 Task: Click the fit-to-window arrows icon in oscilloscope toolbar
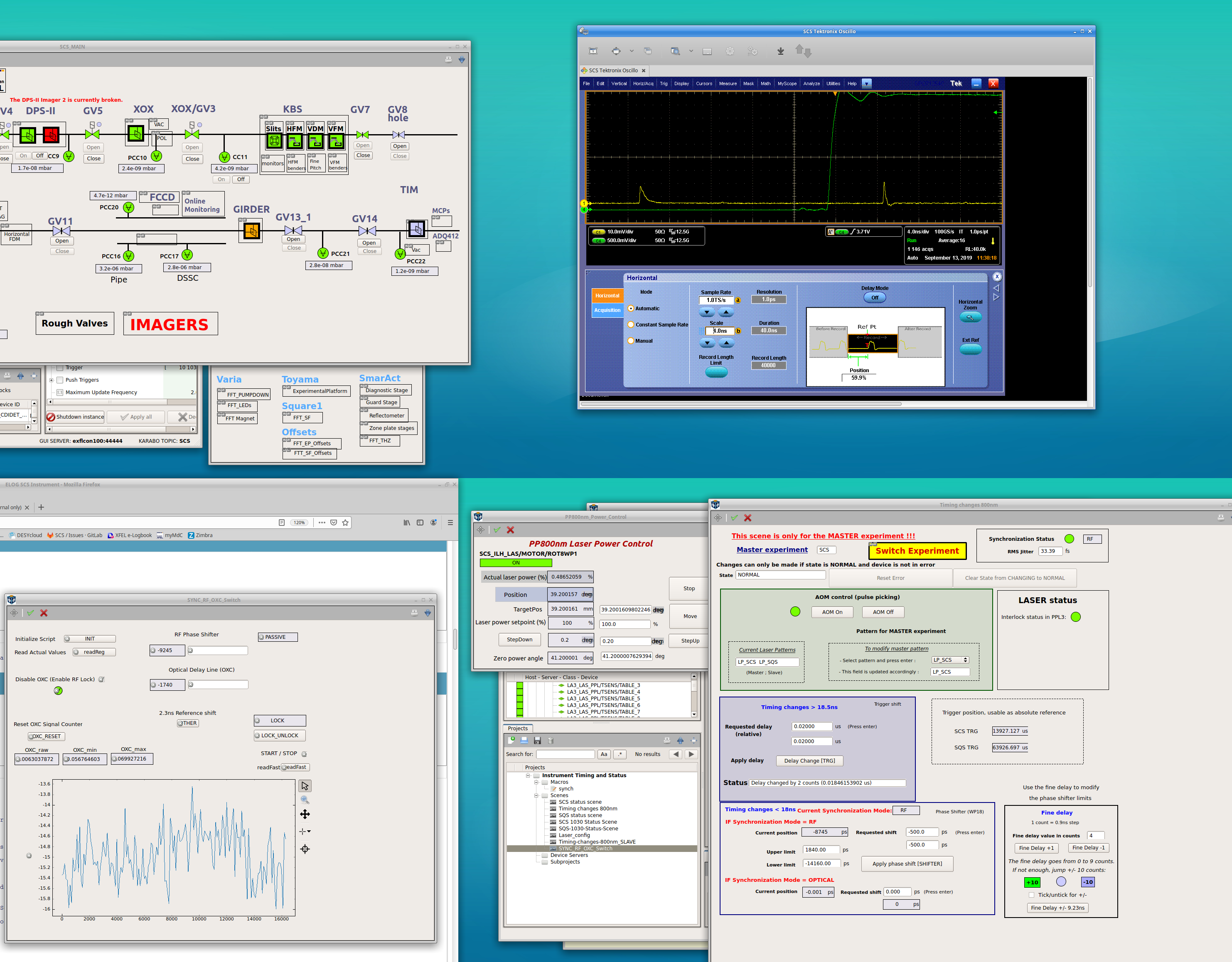[616, 52]
